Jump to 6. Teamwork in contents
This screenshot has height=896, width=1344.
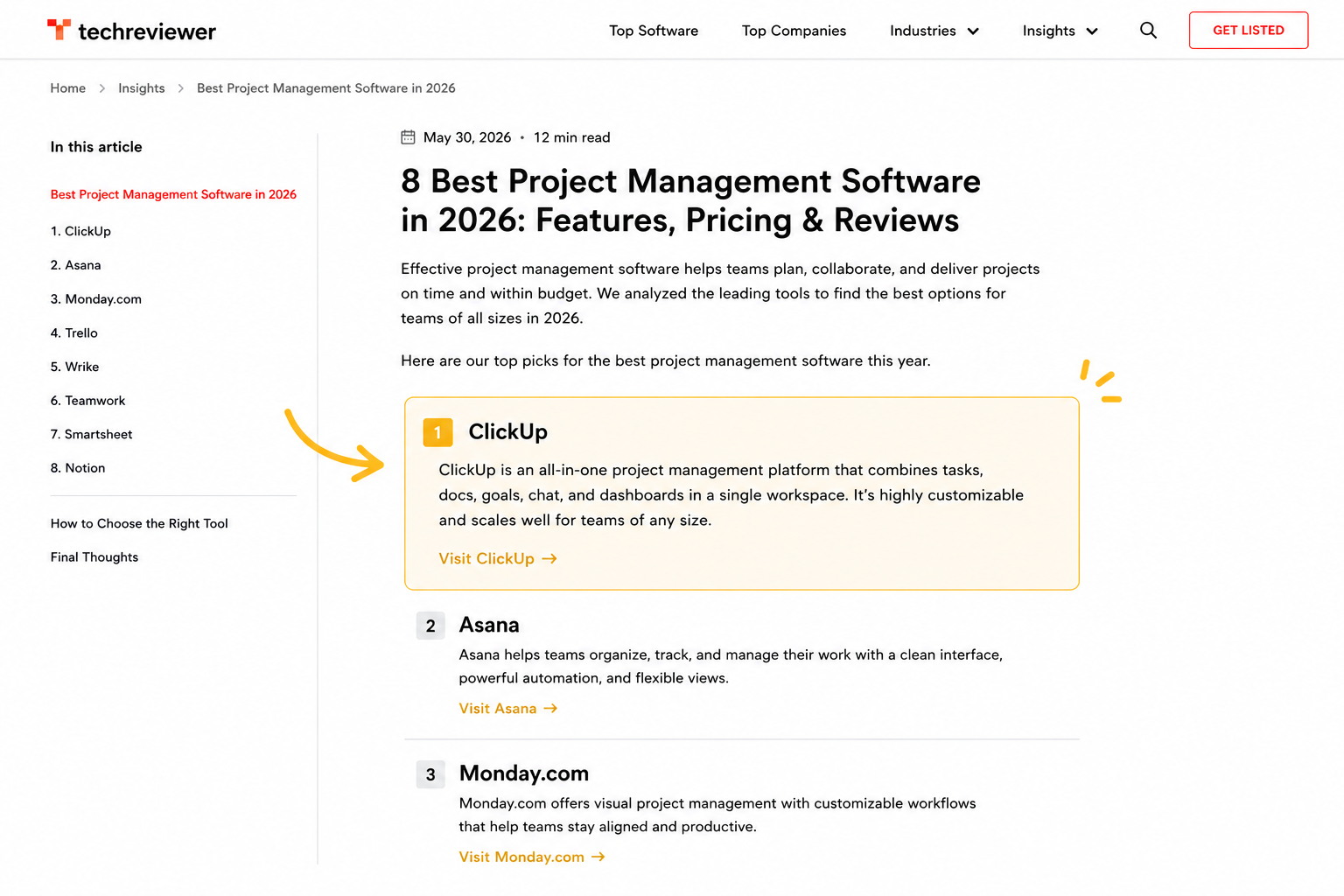(x=87, y=401)
